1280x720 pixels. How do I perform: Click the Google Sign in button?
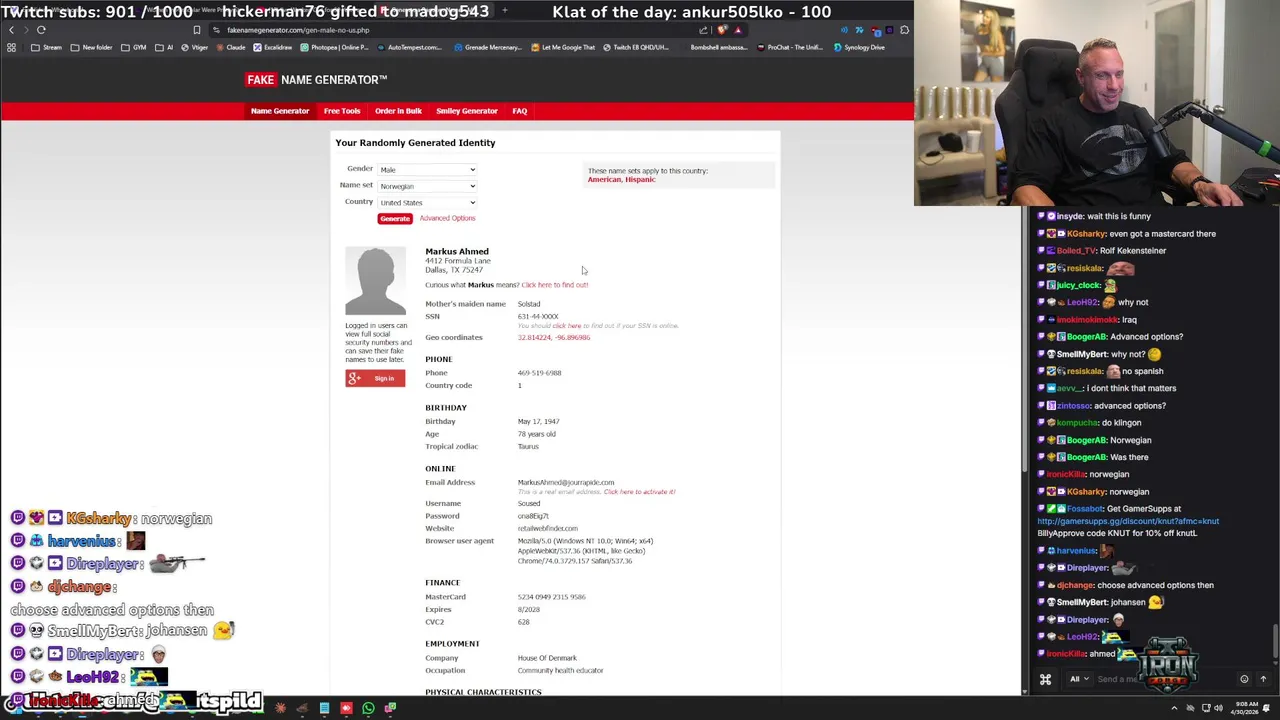[375, 378]
